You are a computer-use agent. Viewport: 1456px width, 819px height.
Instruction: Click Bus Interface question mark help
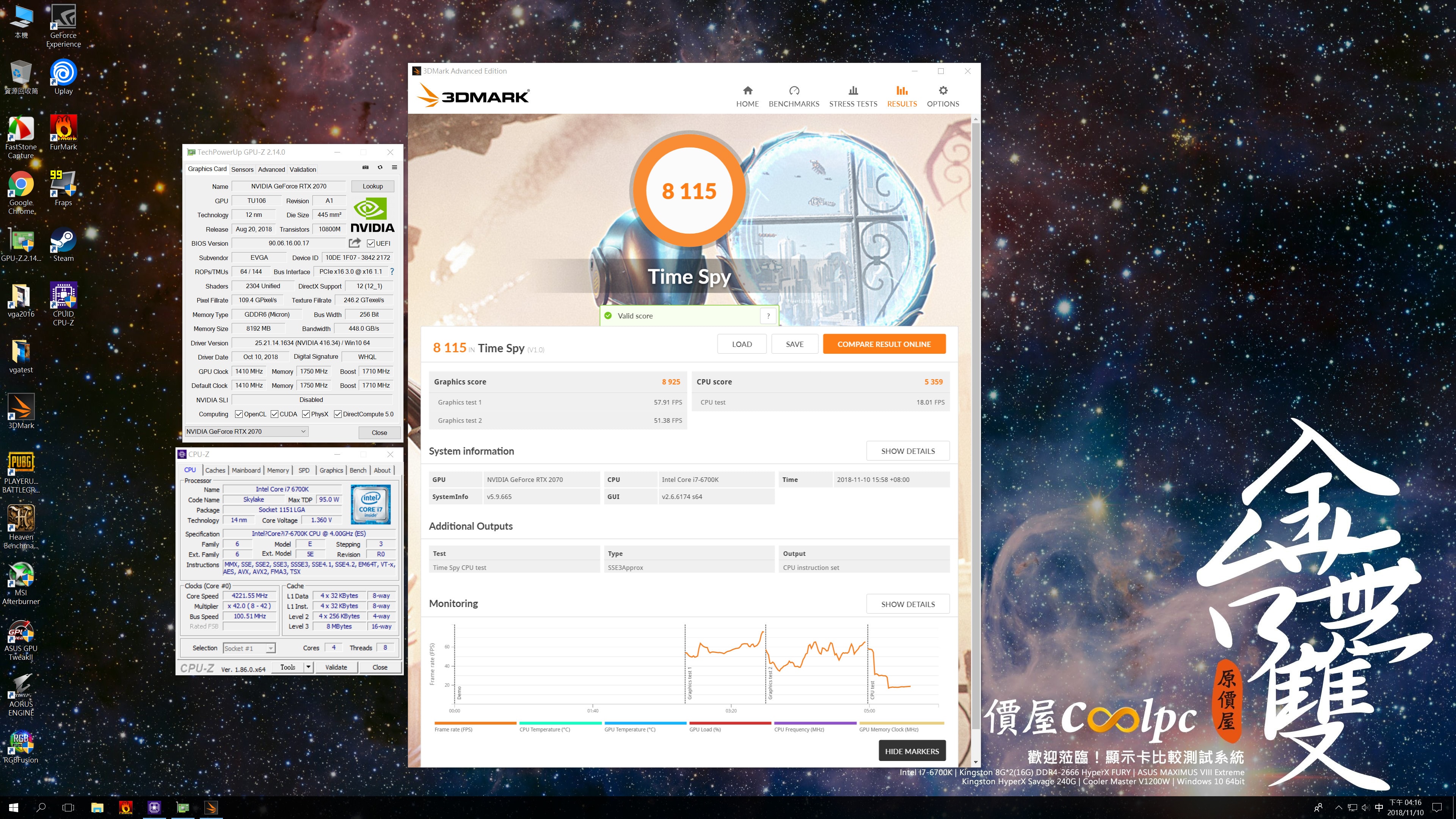pyautogui.click(x=392, y=271)
